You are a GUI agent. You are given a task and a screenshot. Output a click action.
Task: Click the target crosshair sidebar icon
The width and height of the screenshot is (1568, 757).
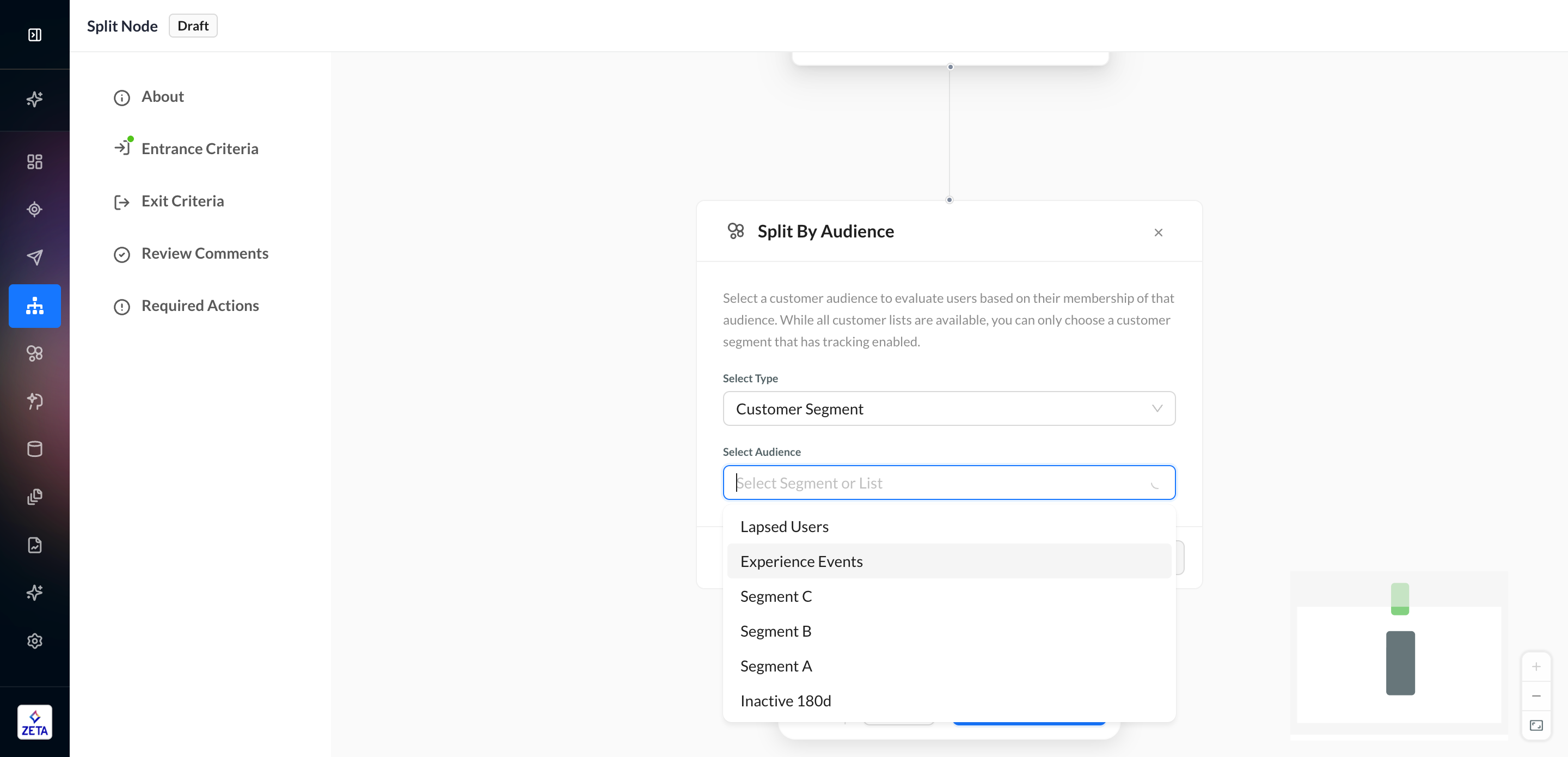[35, 210]
